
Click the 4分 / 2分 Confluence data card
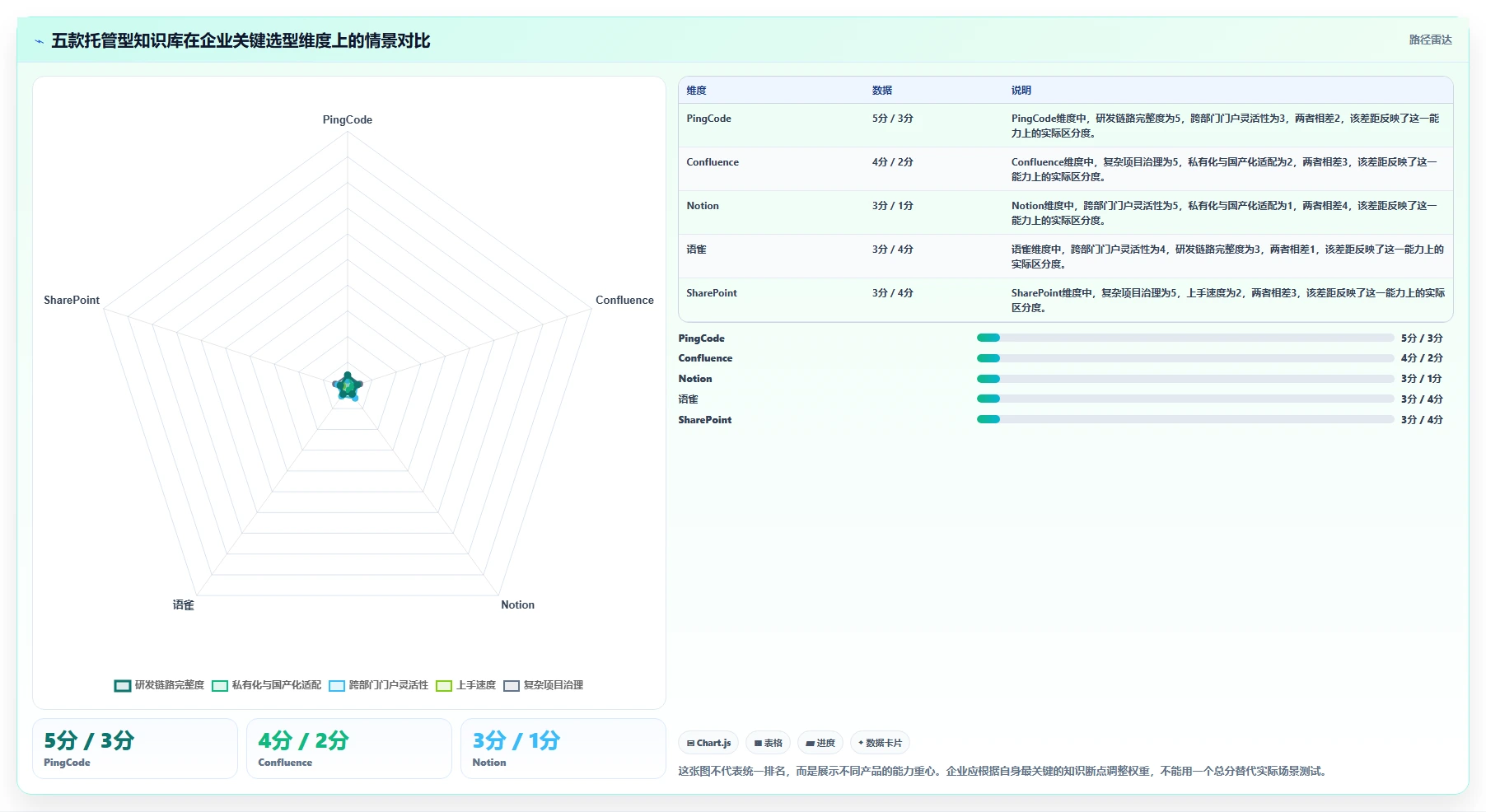(x=349, y=749)
